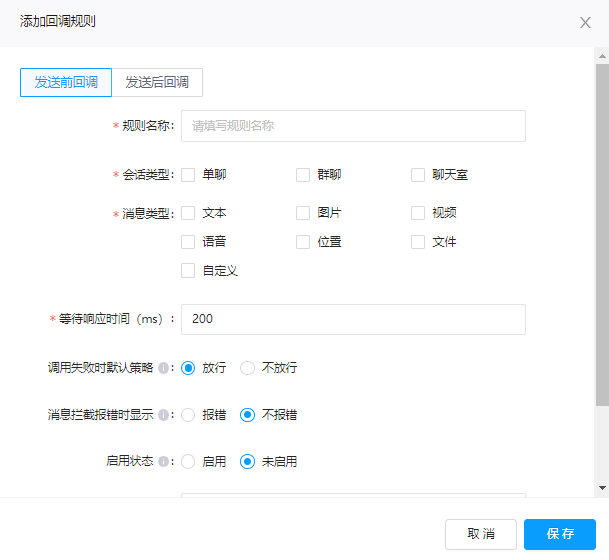Select the 文本 message type checkbox
Viewport: 609px width, 560px height.
(188, 213)
